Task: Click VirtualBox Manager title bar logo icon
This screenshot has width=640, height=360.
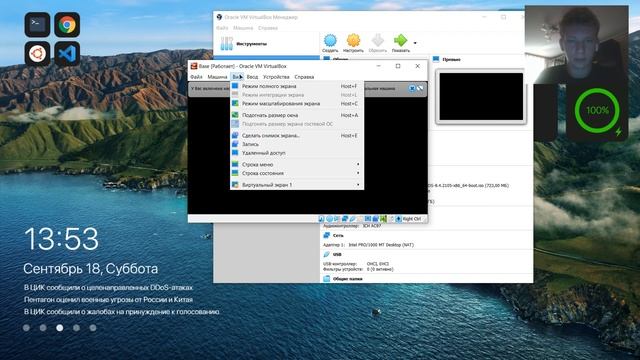Action: (x=219, y=17)
